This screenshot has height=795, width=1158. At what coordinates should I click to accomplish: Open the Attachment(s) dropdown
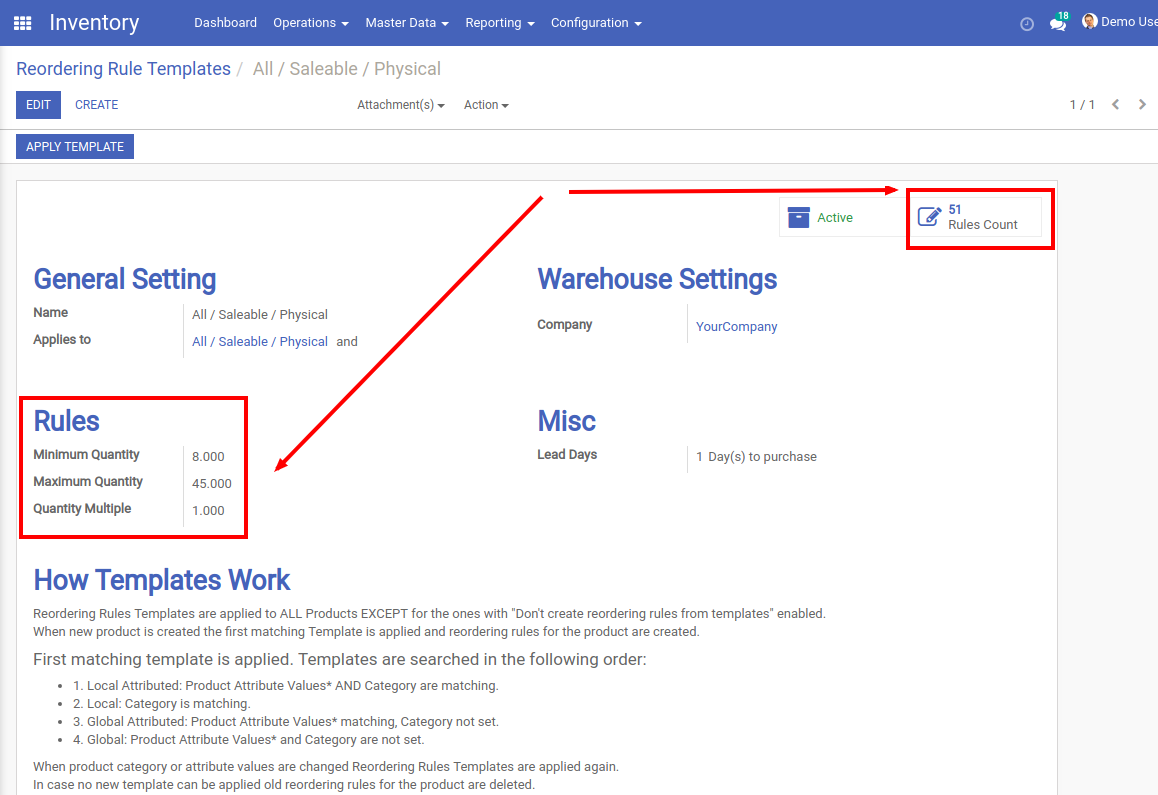pos(400,105)
